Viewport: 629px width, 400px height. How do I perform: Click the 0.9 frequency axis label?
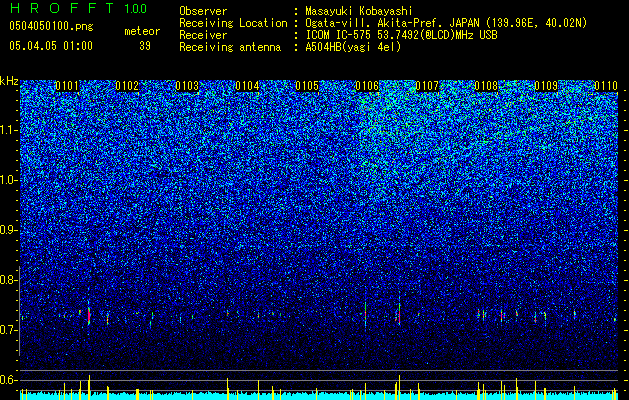8,230
